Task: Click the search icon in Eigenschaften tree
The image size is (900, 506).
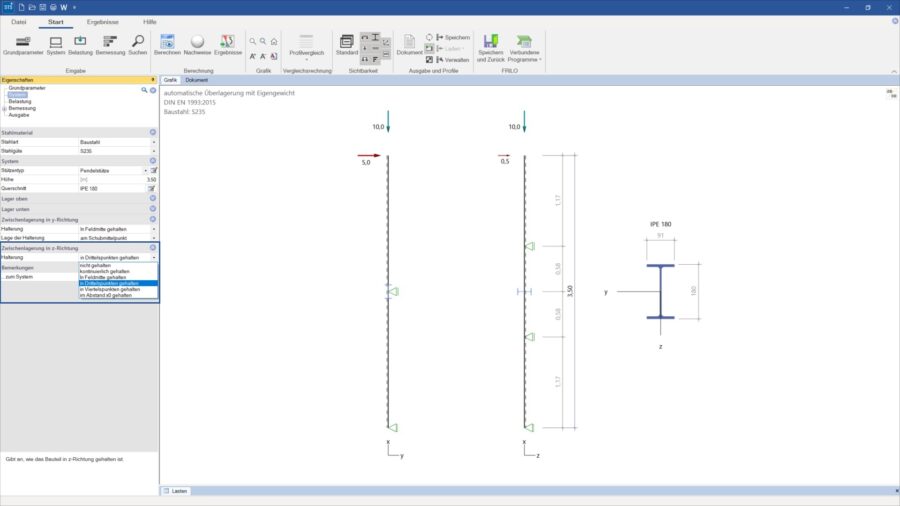Action: 144,90
